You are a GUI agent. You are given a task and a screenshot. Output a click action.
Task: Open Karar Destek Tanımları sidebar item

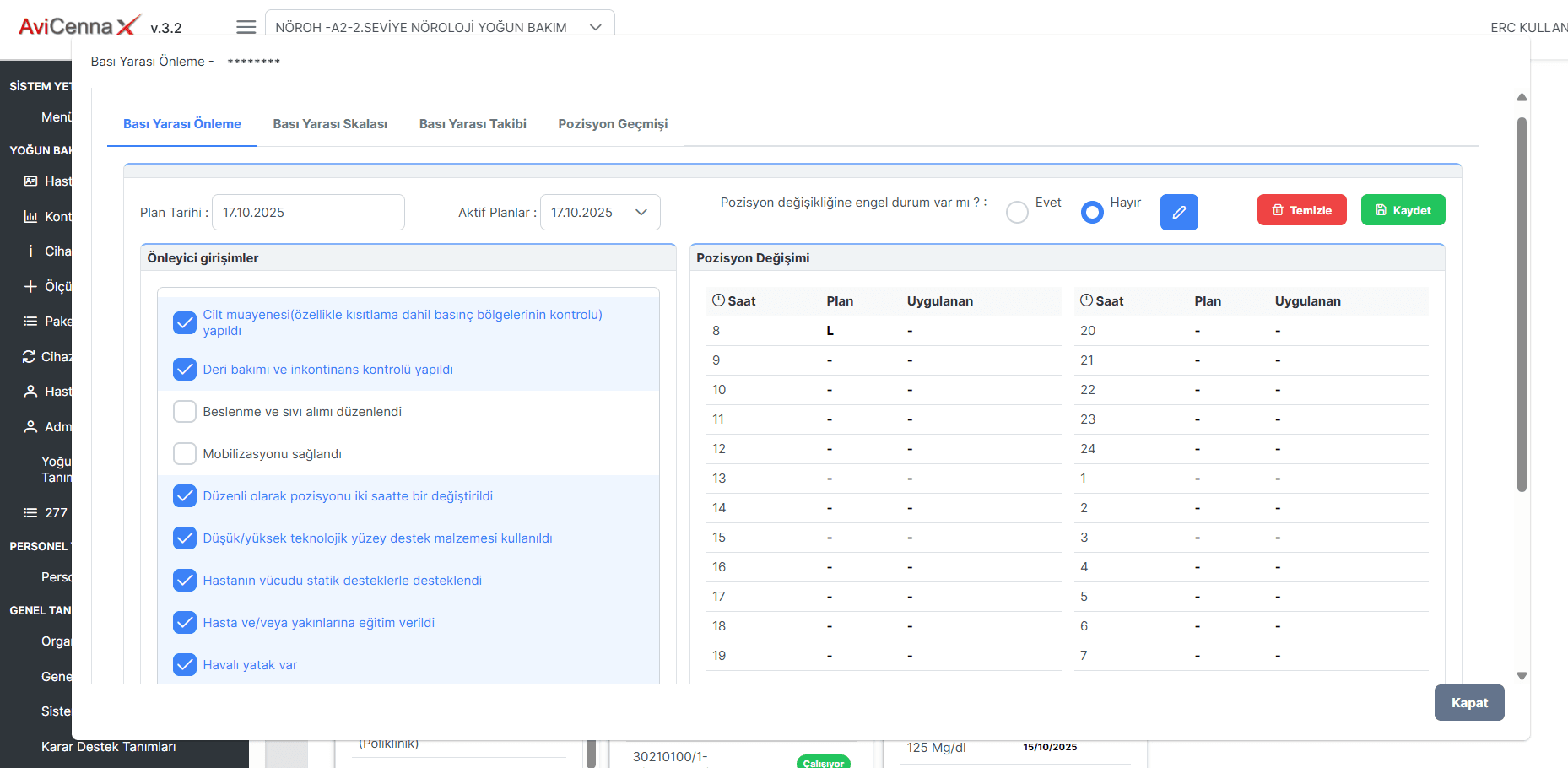point(109,747)
